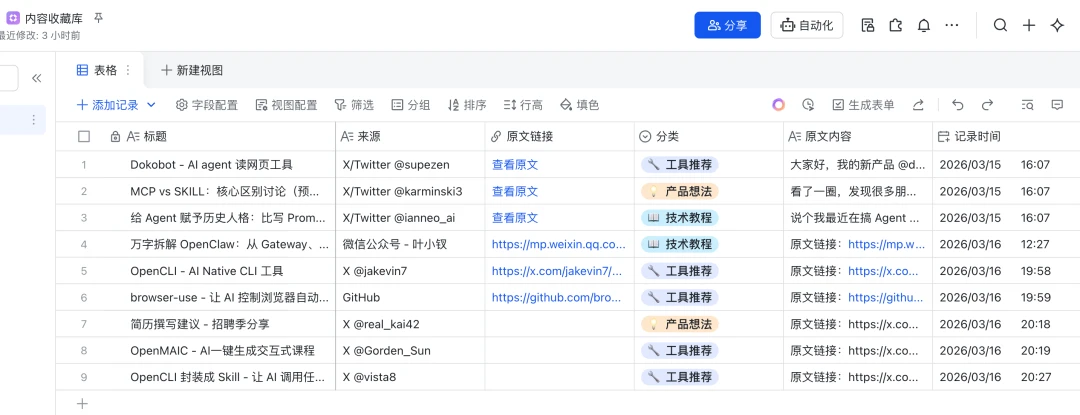Click 产品想法 tag in 简历撰写建议 row
Viewport: 1080px width, 415px height.
(680, 324)
